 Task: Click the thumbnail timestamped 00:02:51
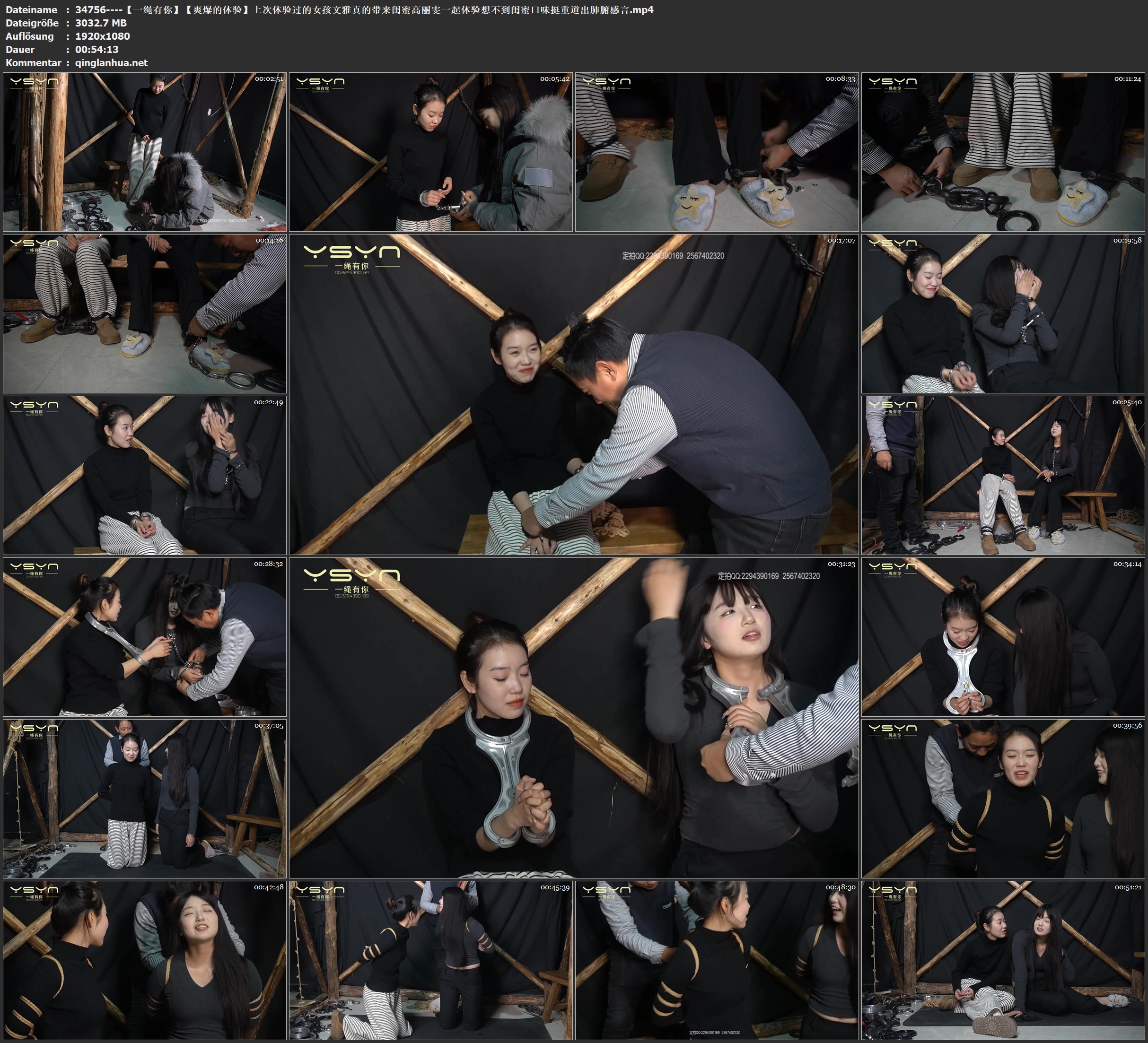(145, 151)
